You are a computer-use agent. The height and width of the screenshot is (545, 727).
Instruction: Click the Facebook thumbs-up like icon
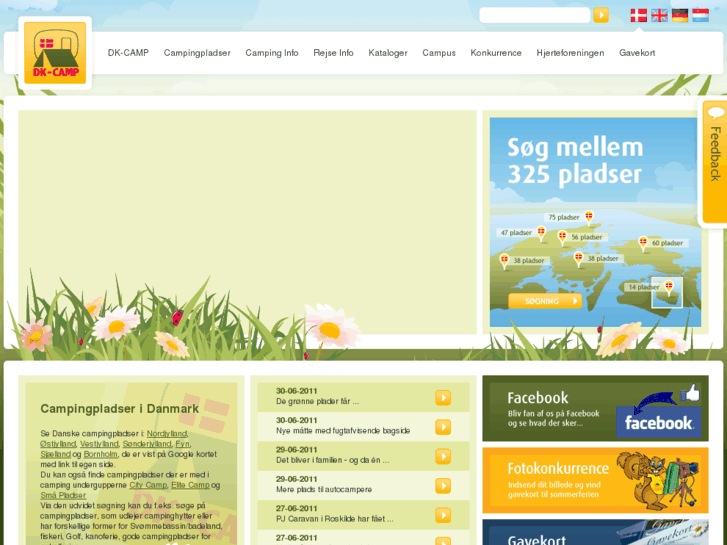(x=690, y=393)
